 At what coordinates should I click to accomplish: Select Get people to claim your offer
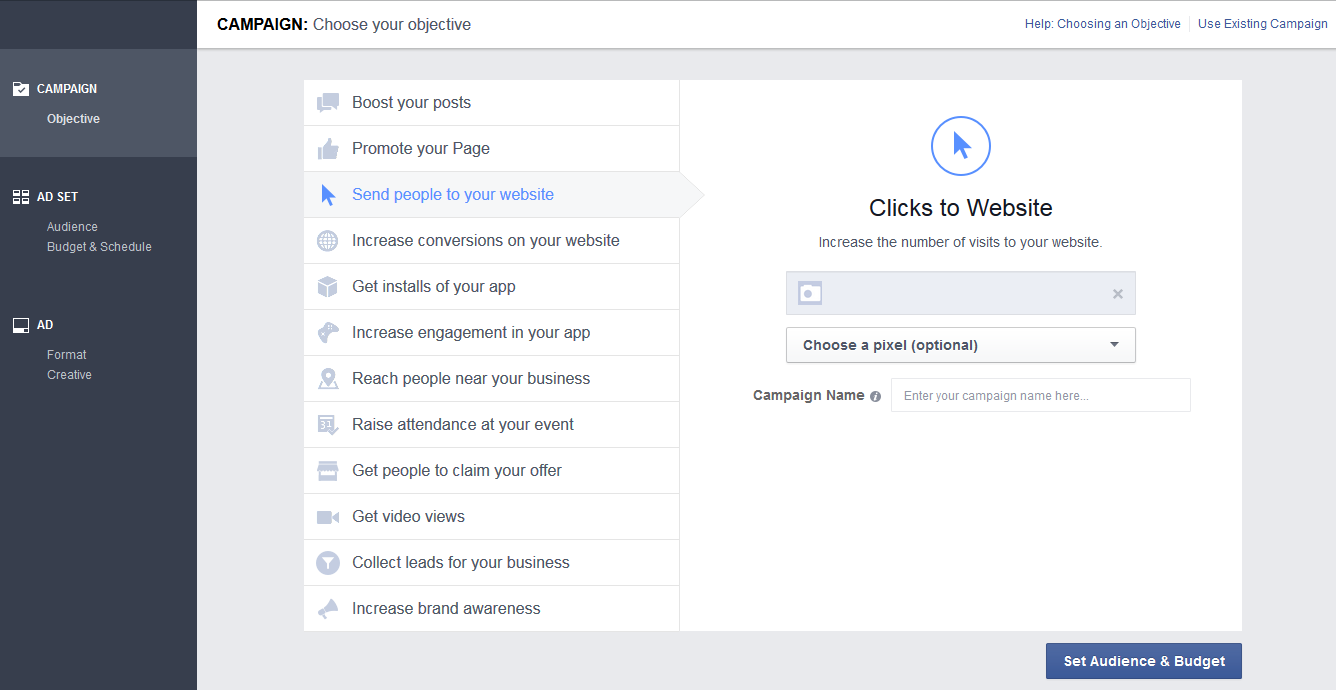pyautogui.click(x=456, y=471)
